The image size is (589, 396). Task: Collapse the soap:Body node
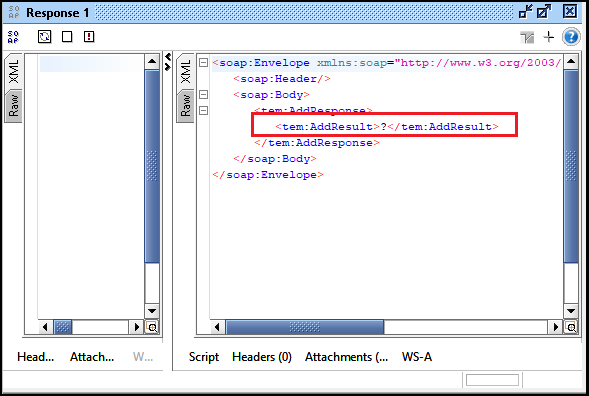click(203, 94)
